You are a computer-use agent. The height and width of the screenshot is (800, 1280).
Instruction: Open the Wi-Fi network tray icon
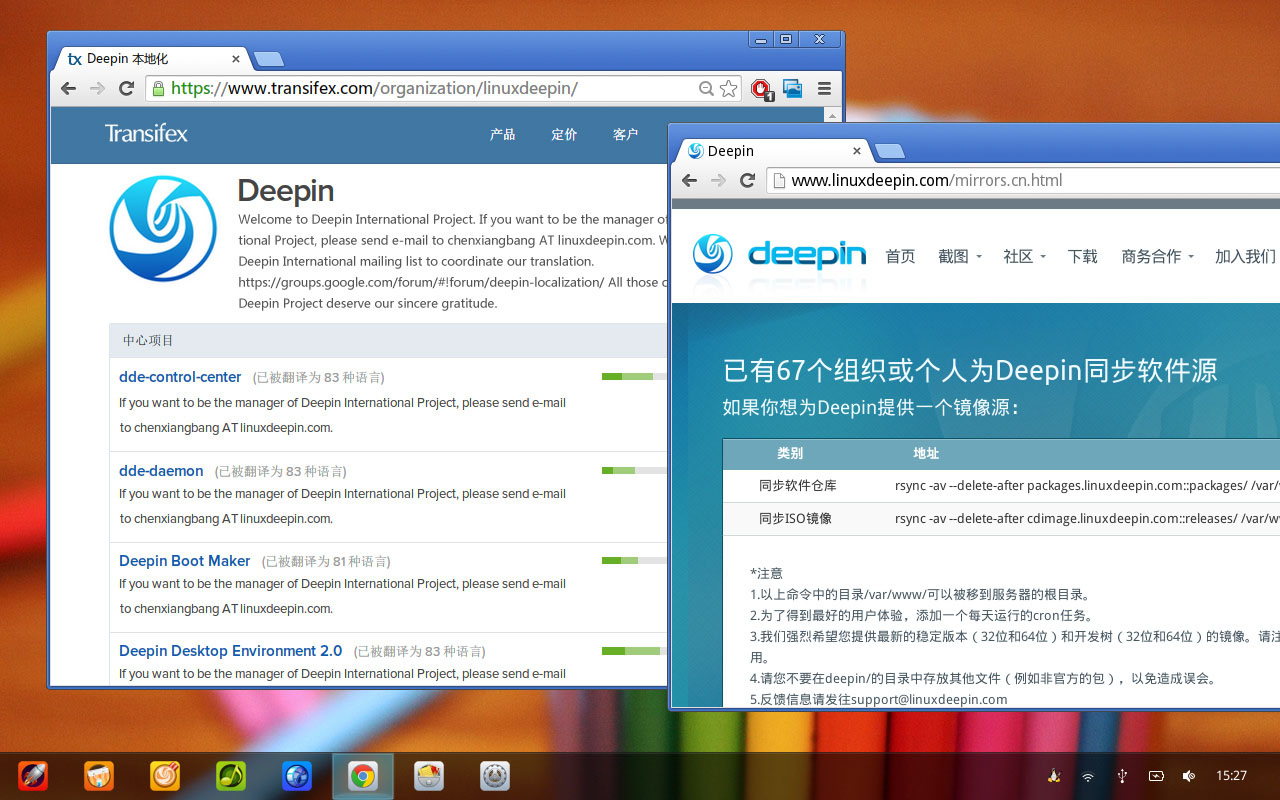tap(1088, 776)
